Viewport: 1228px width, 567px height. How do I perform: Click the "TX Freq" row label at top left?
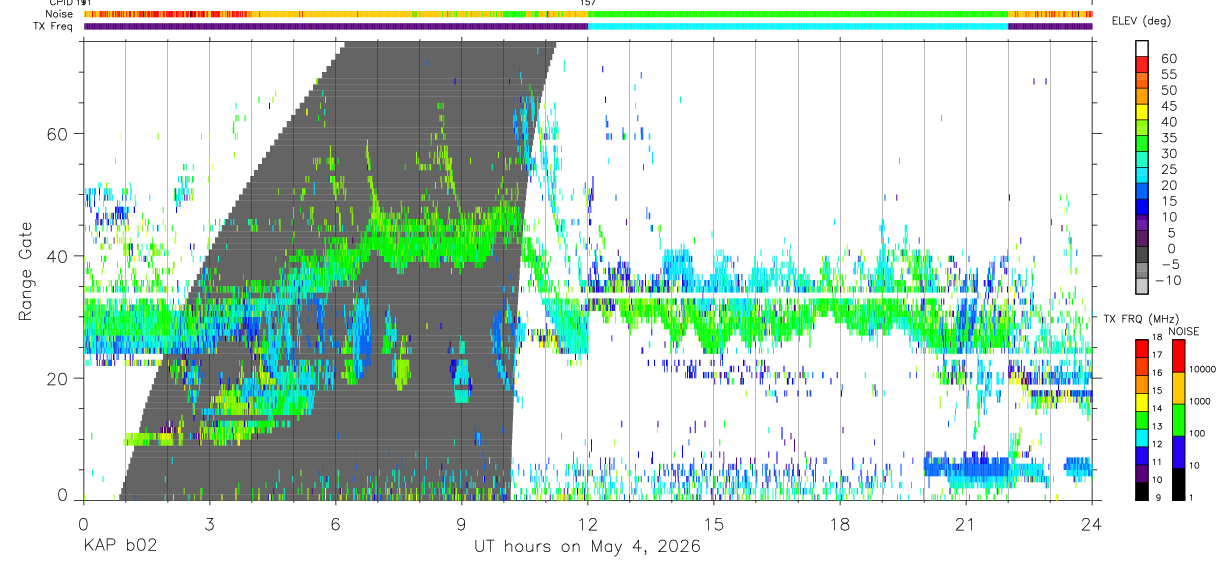[55, 26]
